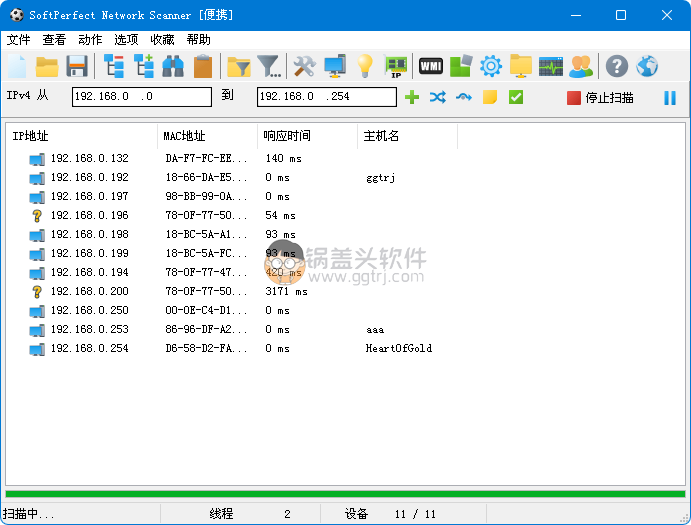This screenshot has width=691, height=525.
Task: Click the green checkmark icon
Action: click(516, 97)
